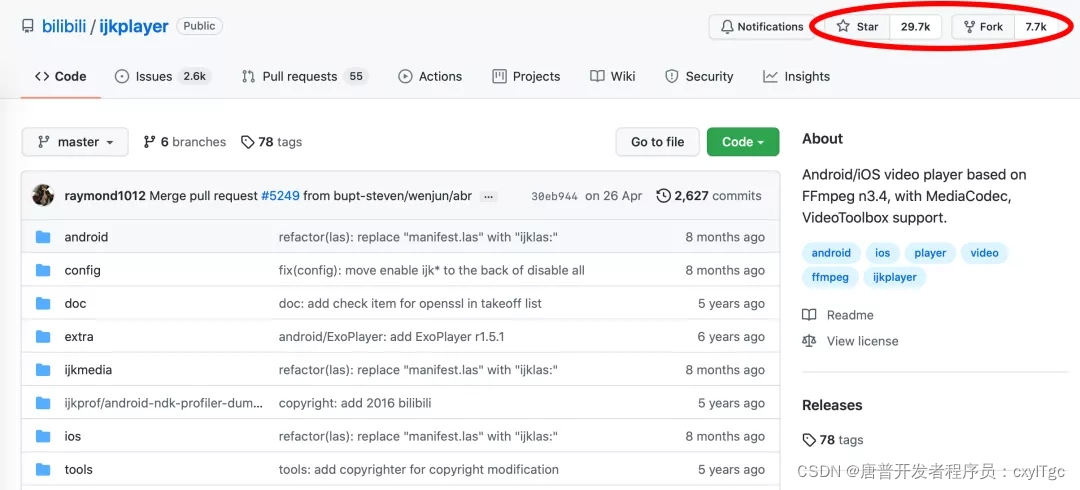This screenshot has height=490, width=1080.
Task: Fork the ijkplayer repository
Action: tap(983, 27)
